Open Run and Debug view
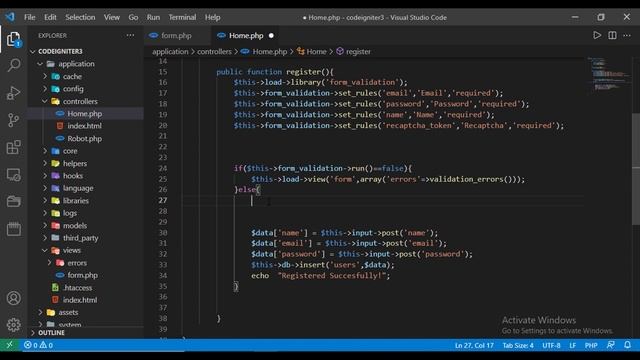Screen dimensions: 640x360 [13, 93]
